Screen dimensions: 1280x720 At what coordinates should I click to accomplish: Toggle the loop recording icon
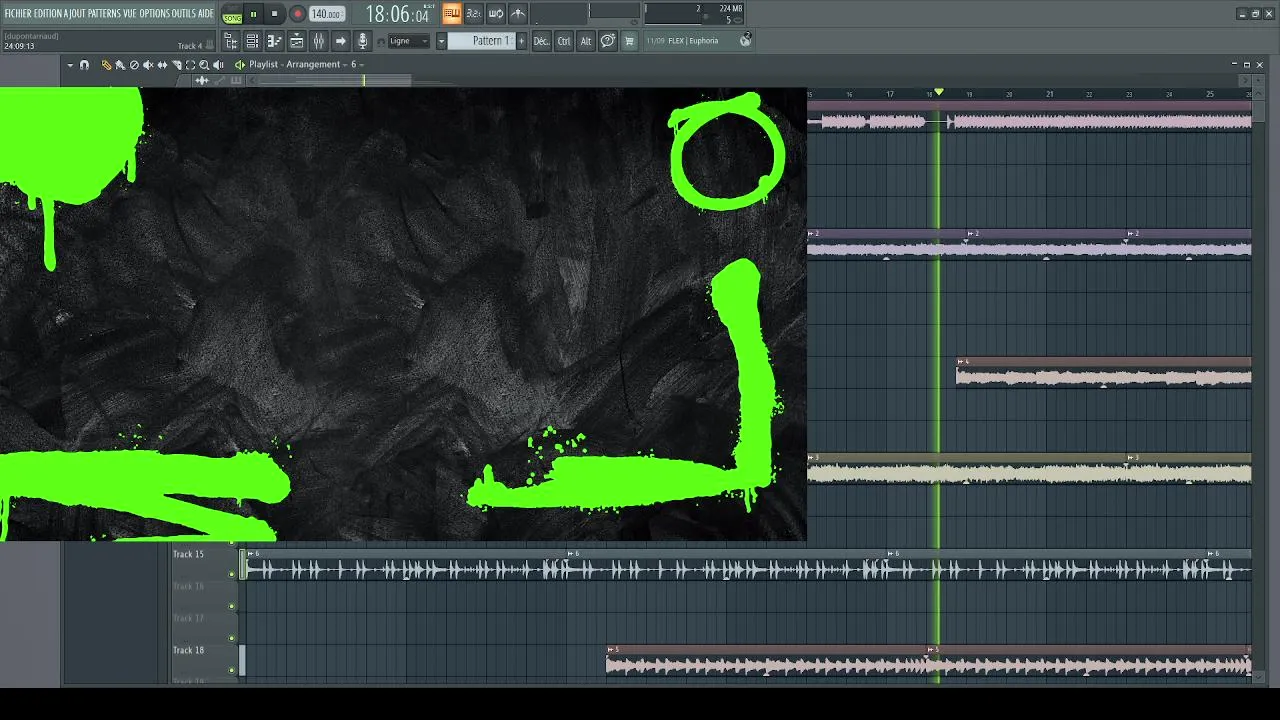(495, 13)
